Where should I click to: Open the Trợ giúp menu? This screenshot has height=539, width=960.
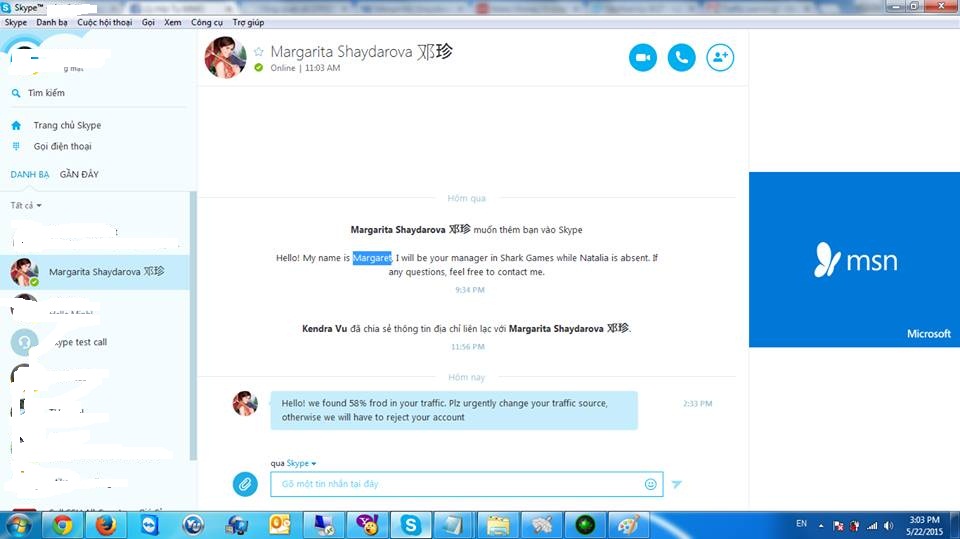pos(248,22)
